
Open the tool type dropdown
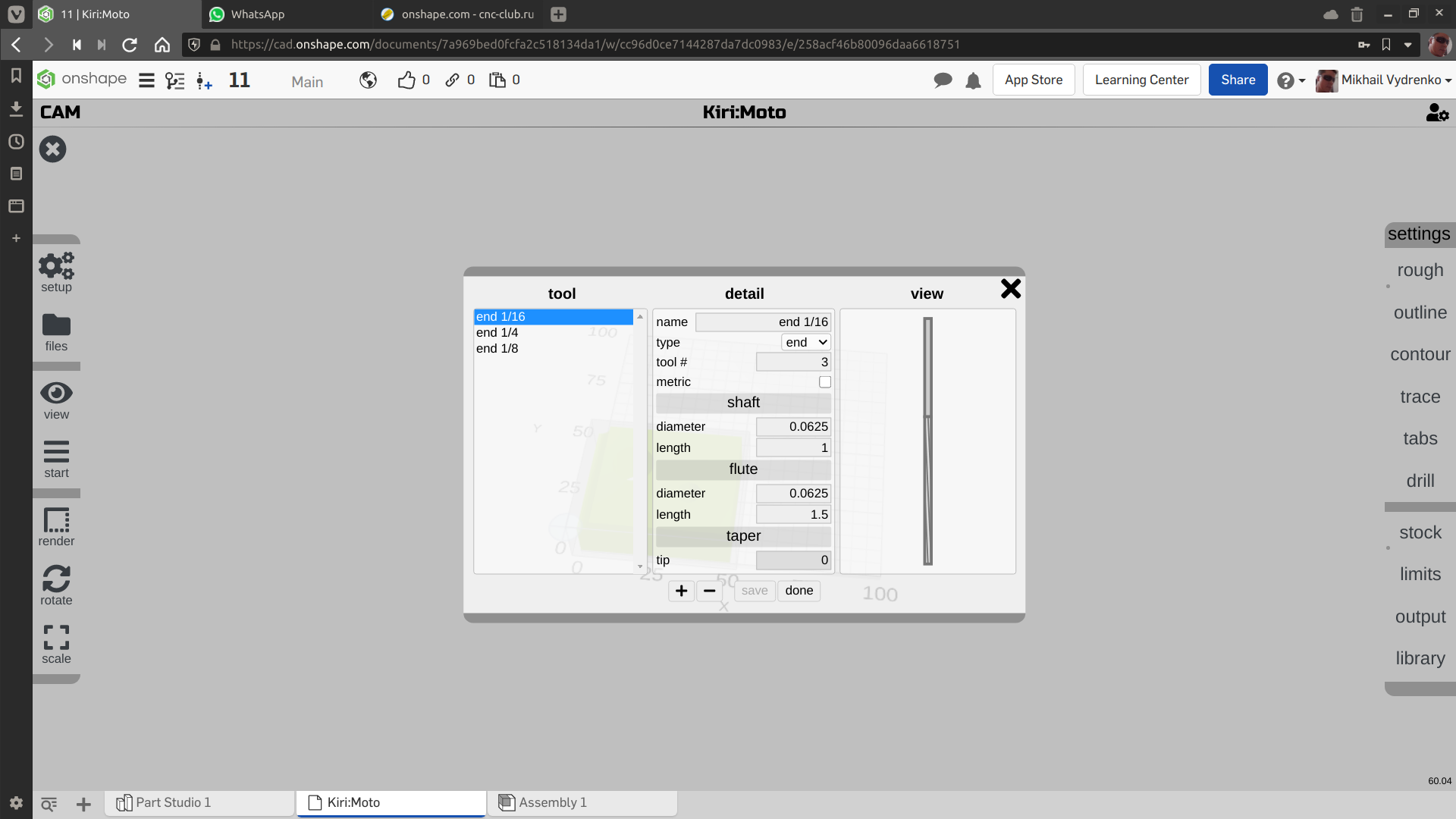(805, 343)
